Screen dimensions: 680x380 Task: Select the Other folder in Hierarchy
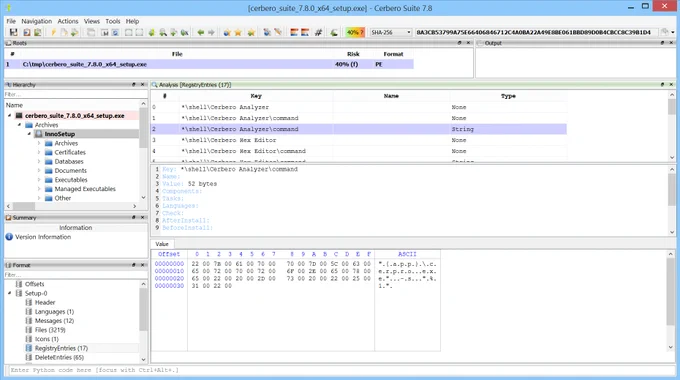(x=62, y=198)
